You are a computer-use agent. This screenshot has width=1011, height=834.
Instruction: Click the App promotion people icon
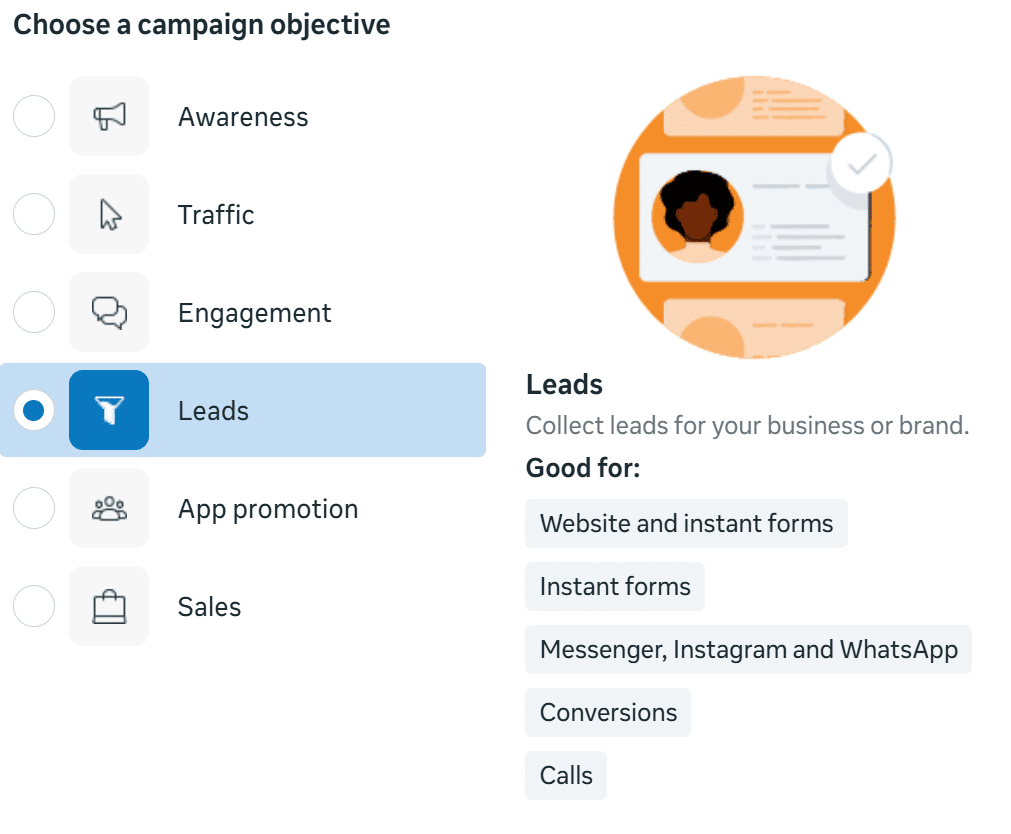click(109, 509)
